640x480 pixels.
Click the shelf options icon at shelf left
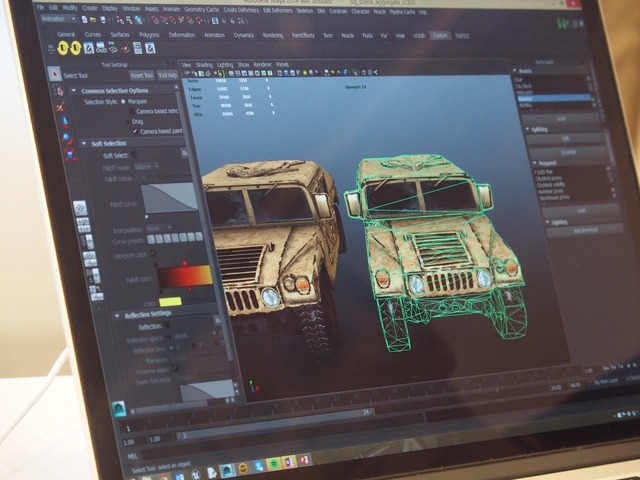click(51, 48)
